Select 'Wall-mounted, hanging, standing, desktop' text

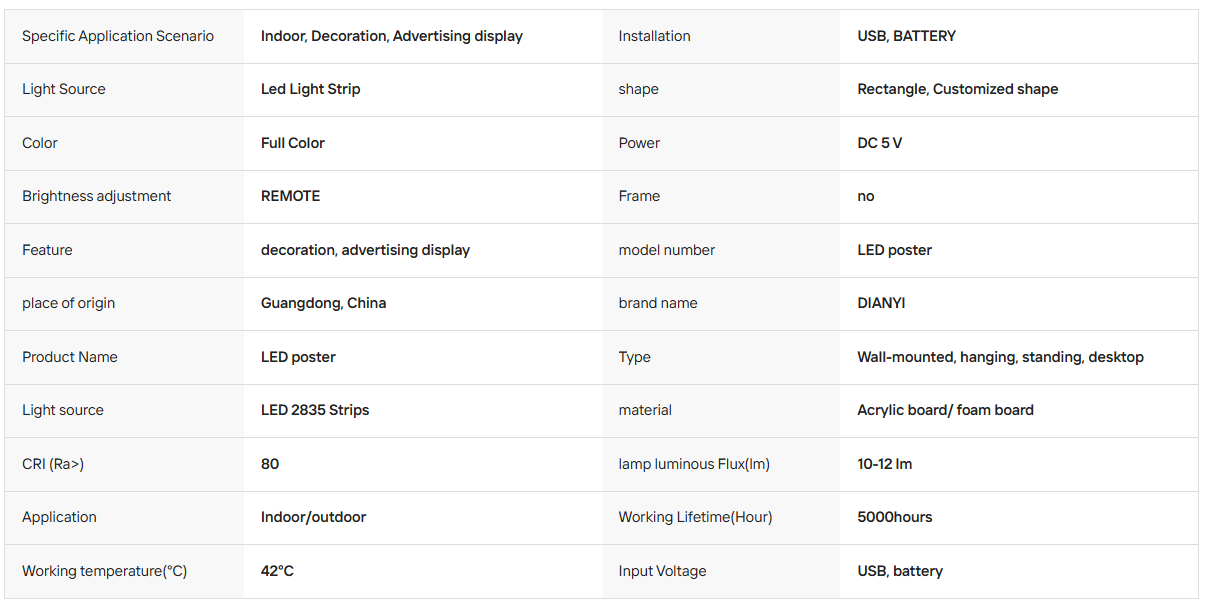click(x=1001, y=357)
